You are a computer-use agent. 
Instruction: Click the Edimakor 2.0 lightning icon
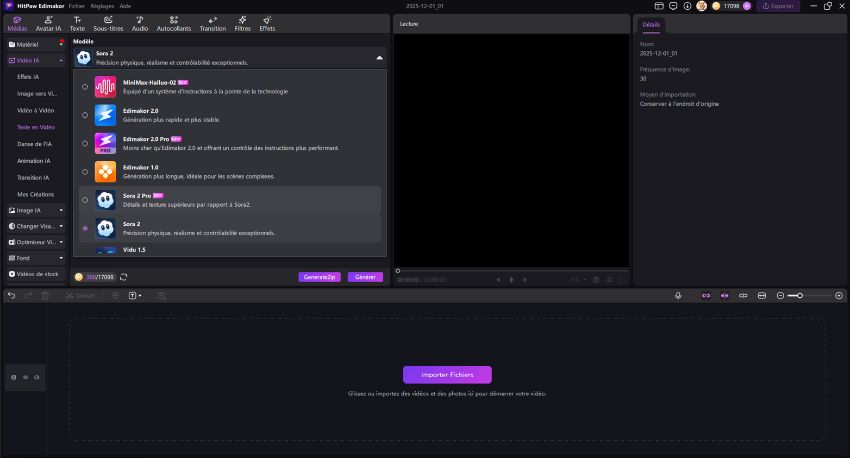pos(105,115)
